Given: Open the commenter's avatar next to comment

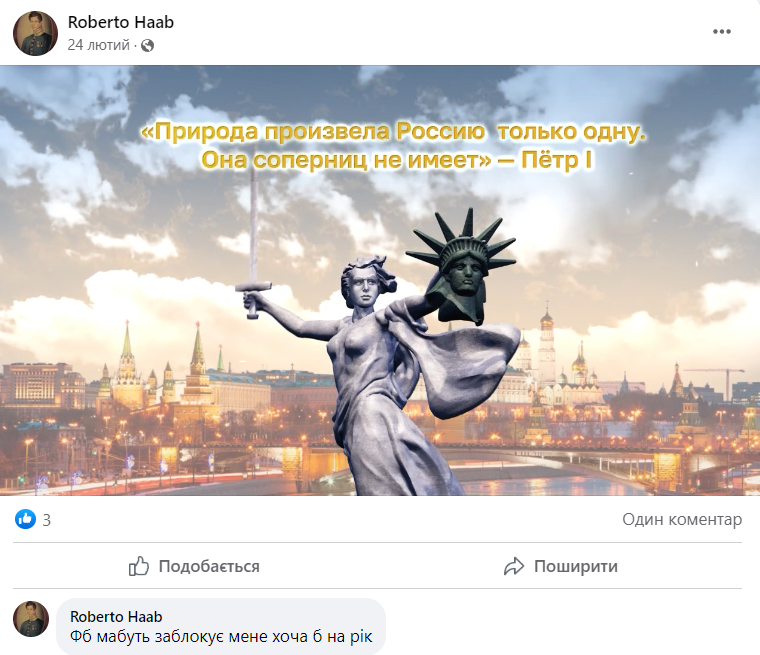Looking at the screenshot, I should 31,619.
